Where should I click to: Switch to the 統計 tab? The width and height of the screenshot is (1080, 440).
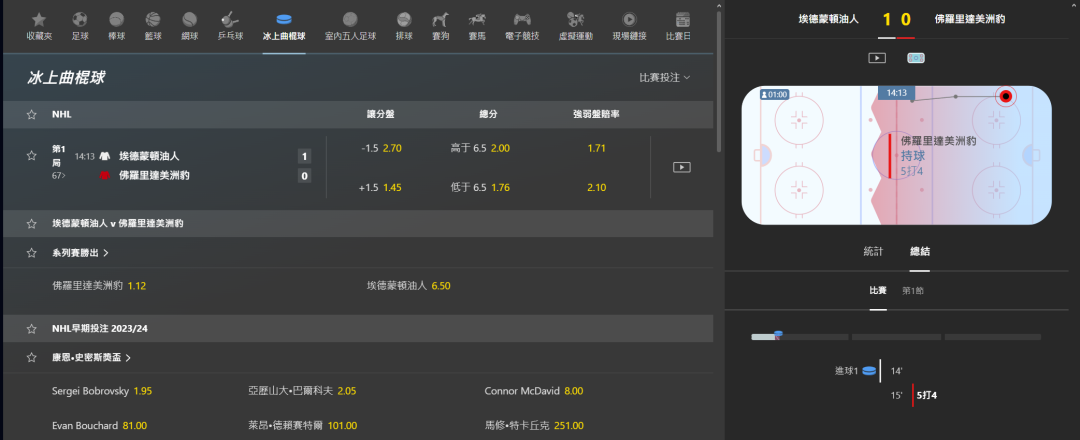pos(873,251)
